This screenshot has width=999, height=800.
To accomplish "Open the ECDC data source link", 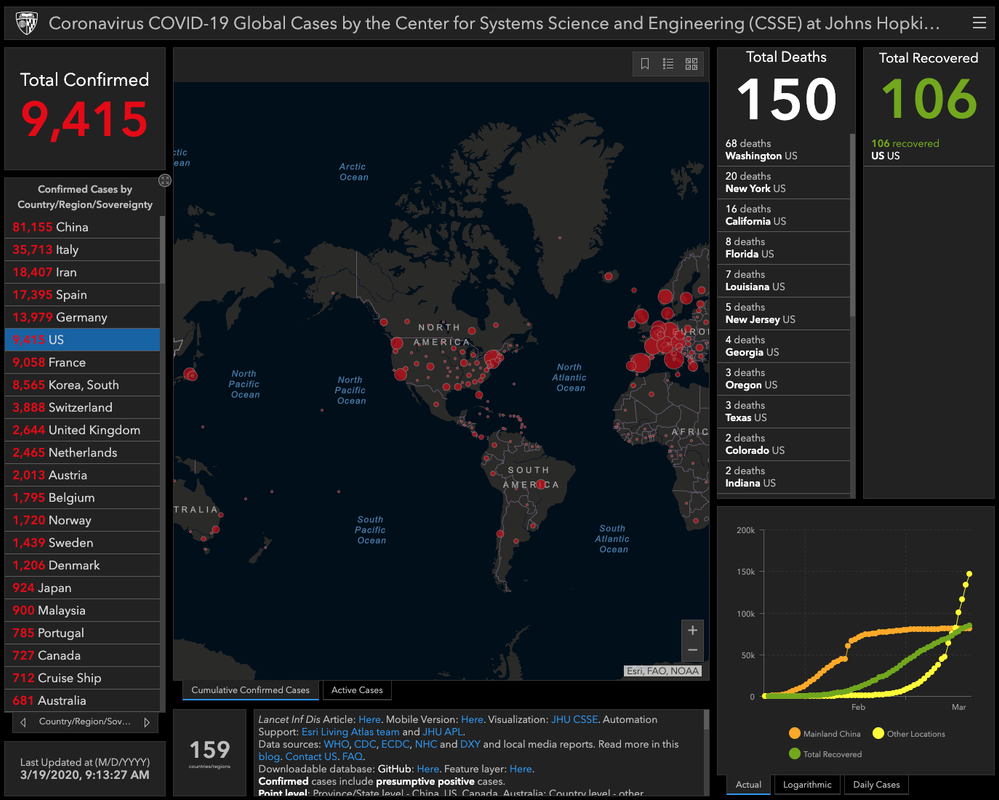I will [x=395, y=744].
